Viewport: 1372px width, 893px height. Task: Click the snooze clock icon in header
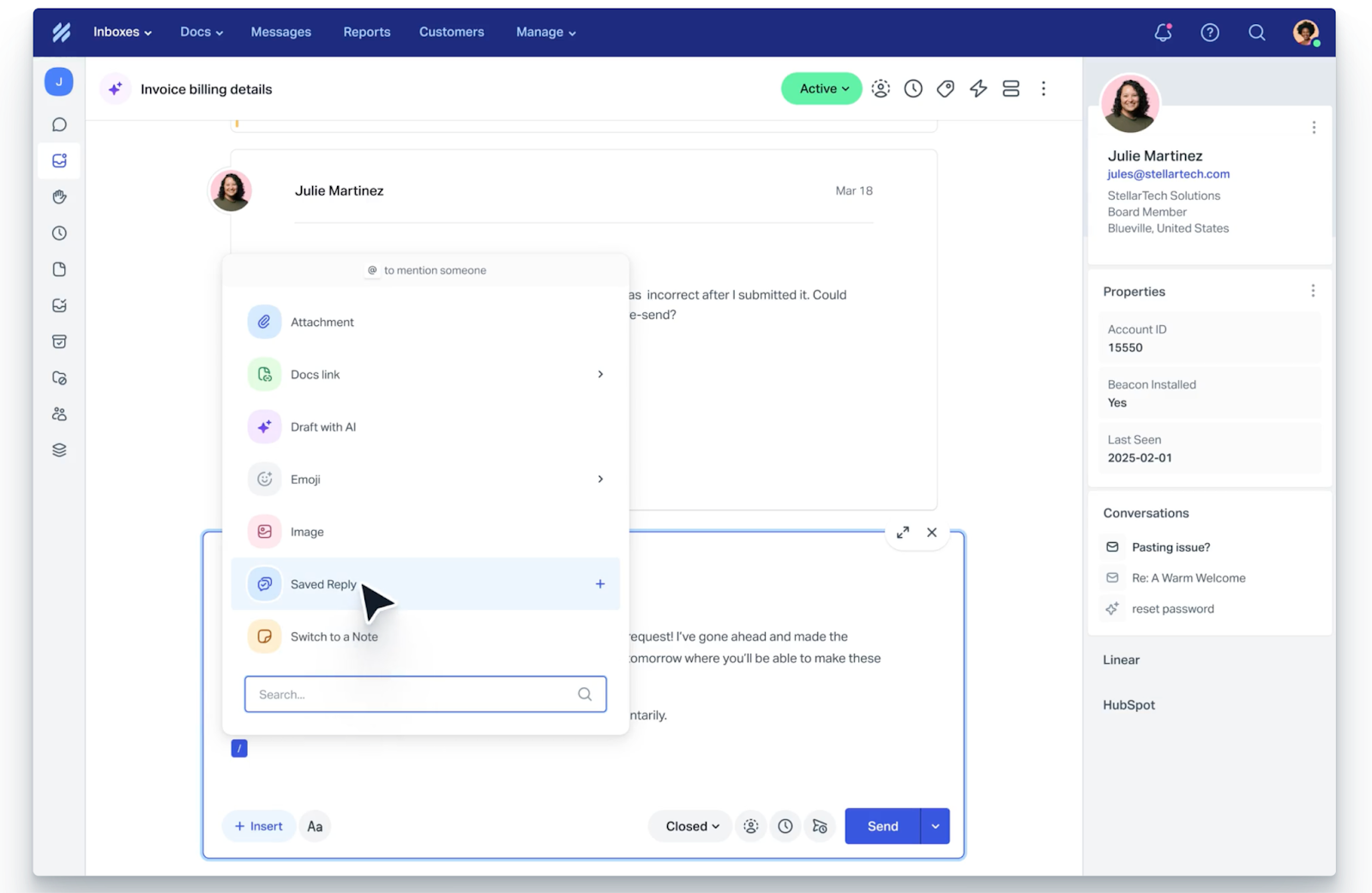(913, 88)
